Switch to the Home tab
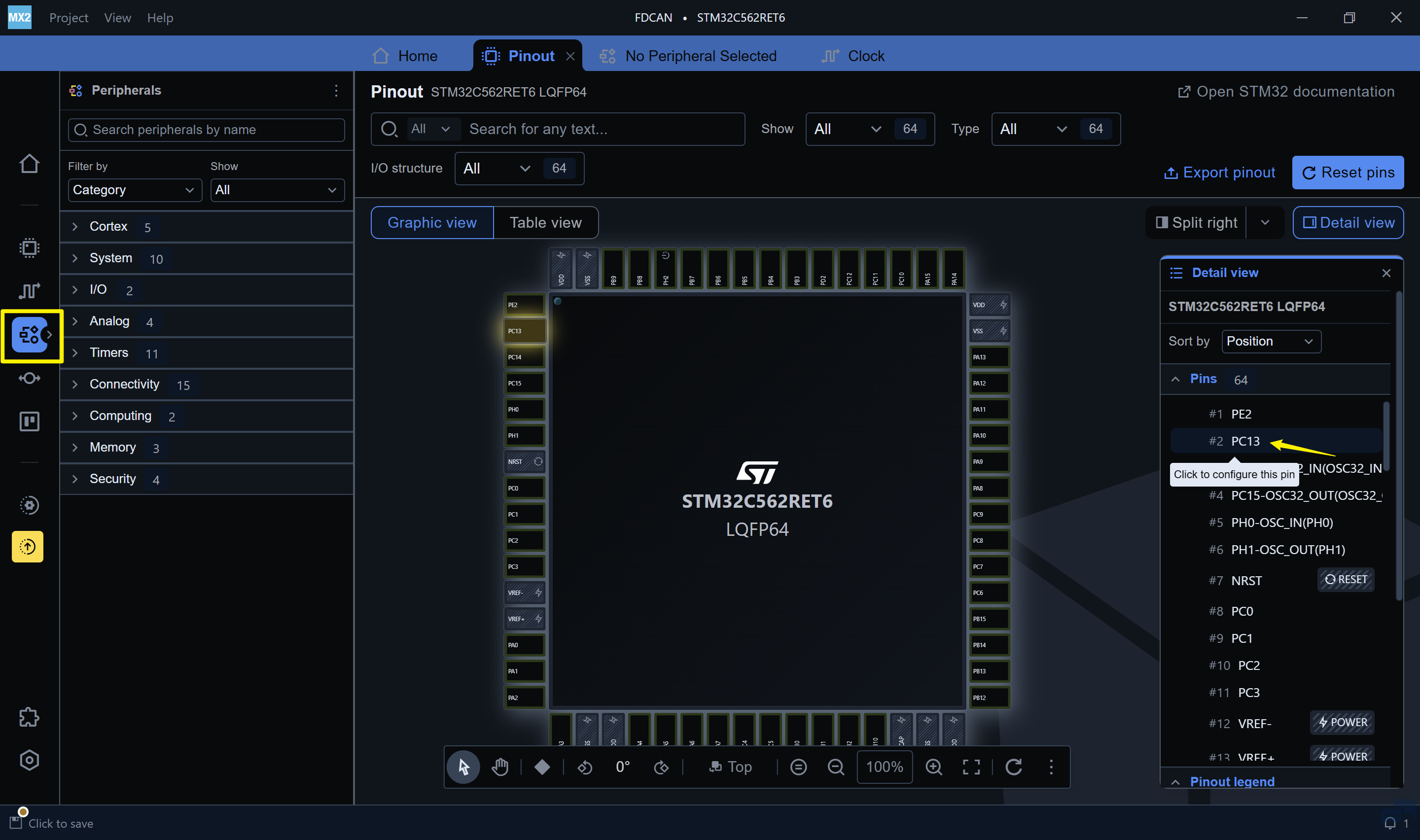The width and height of the screenshot is (1420, 840). pyautogui.click(x=405, y=56)
